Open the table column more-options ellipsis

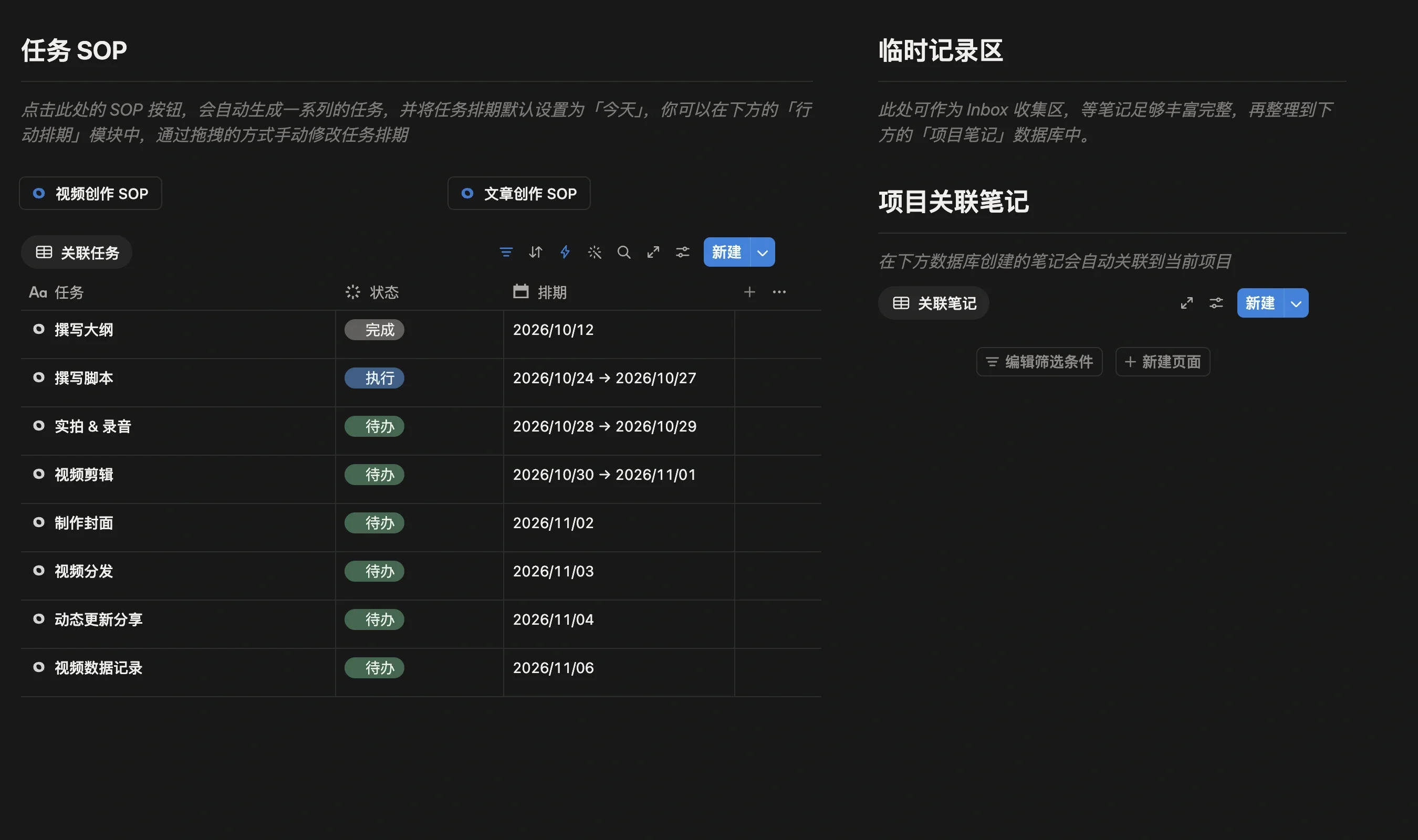point(779,292)
